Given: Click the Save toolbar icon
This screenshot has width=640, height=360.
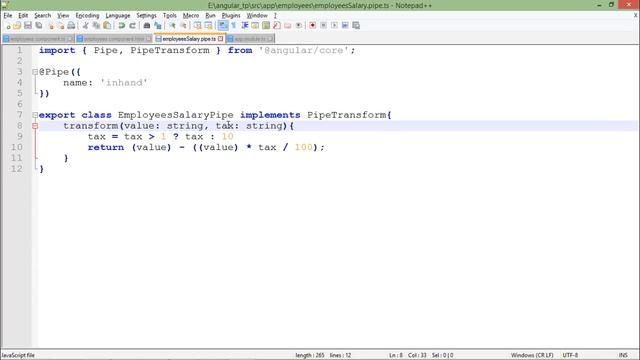Looking at the screenshot, I should coord(28,26).
